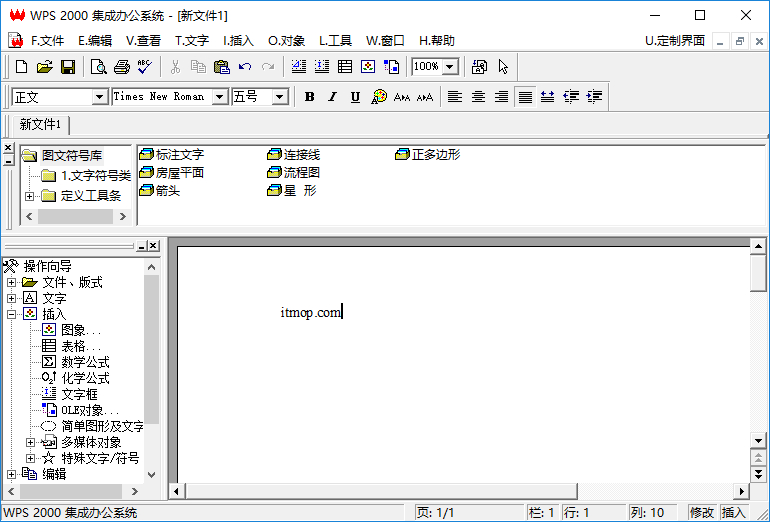Collapse the 插入 tree node

point(11,314)
